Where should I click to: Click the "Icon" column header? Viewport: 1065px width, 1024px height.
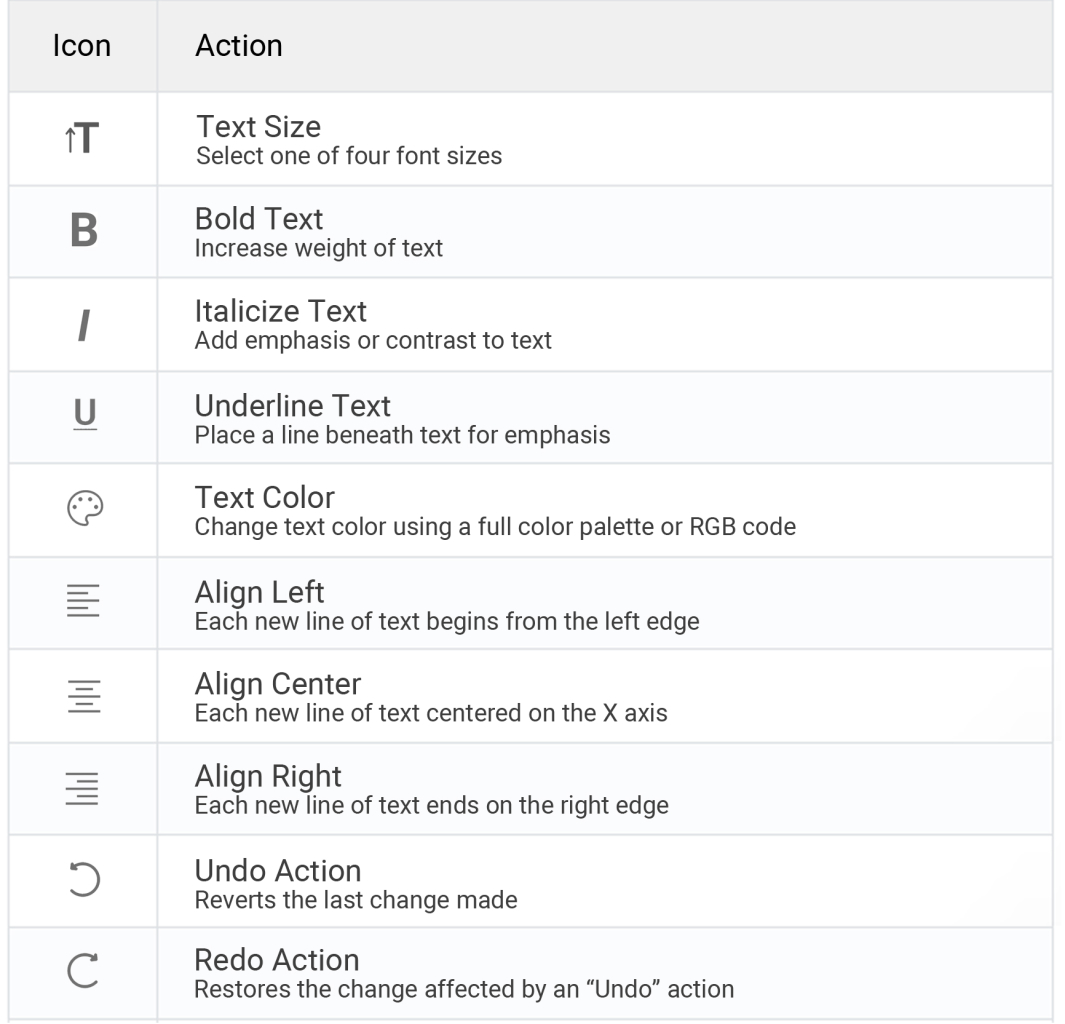click(82, 46)
